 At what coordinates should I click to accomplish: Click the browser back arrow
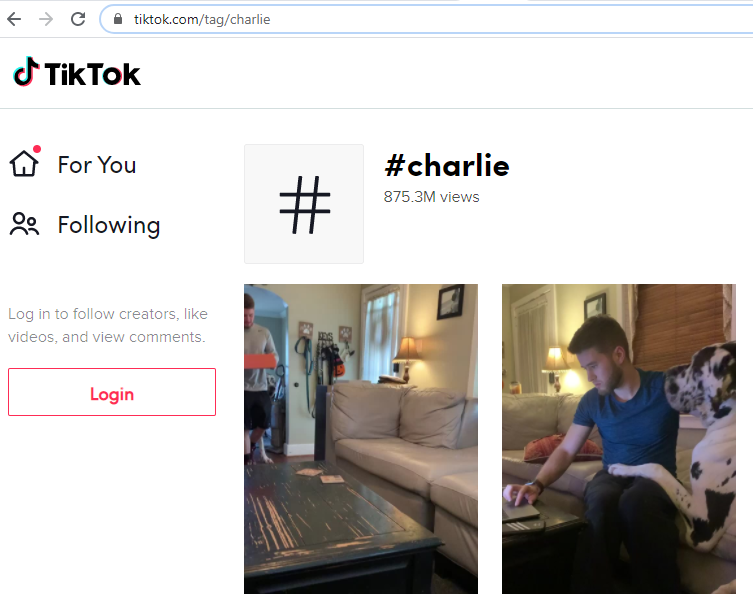(x=14, y=19)
